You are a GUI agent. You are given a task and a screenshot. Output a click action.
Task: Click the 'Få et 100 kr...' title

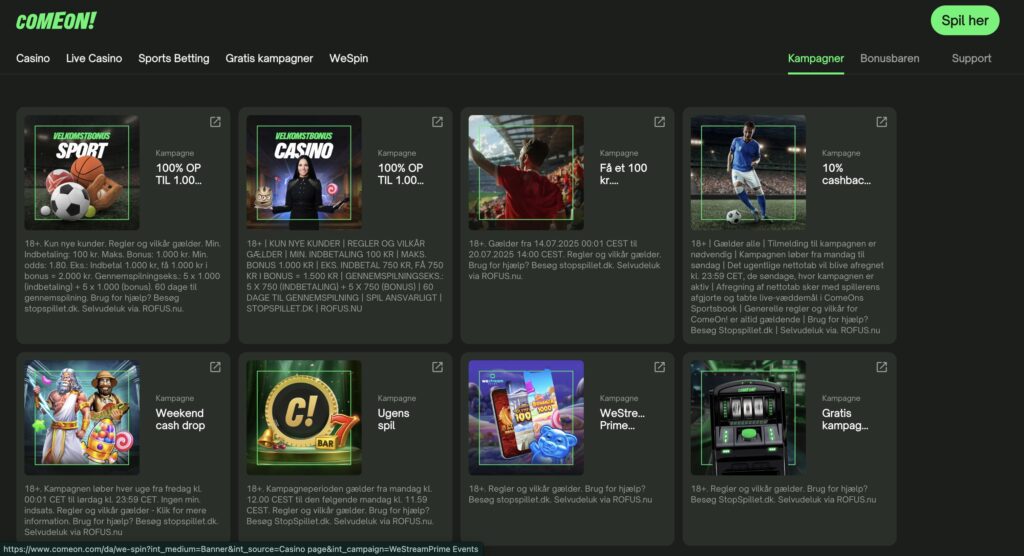pos(623,174)
